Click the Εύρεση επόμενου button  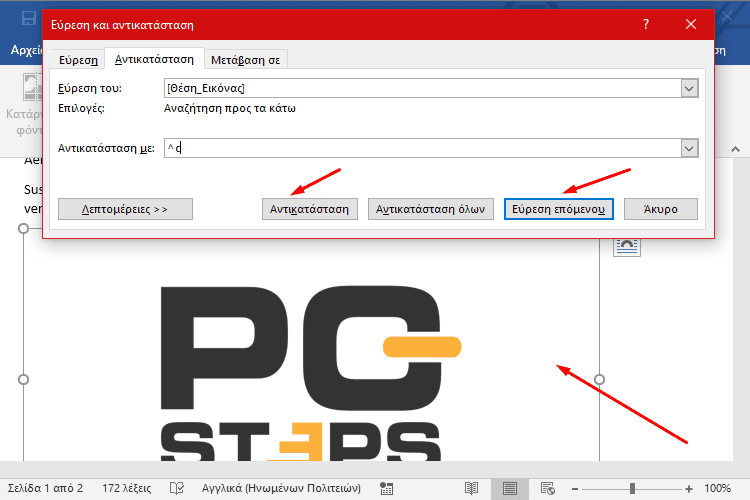coord(559,209)
